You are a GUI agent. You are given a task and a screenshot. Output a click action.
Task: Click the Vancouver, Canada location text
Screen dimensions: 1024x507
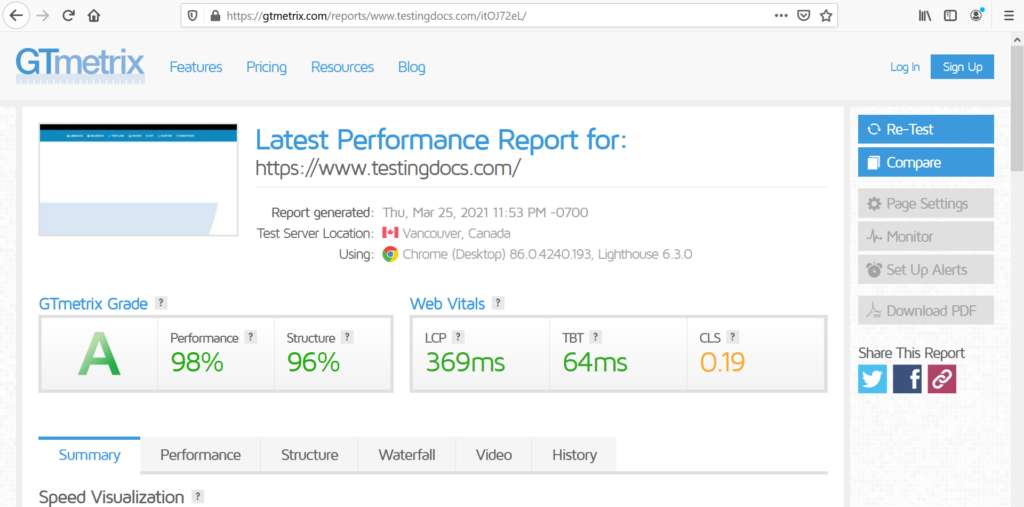point(456,233)
